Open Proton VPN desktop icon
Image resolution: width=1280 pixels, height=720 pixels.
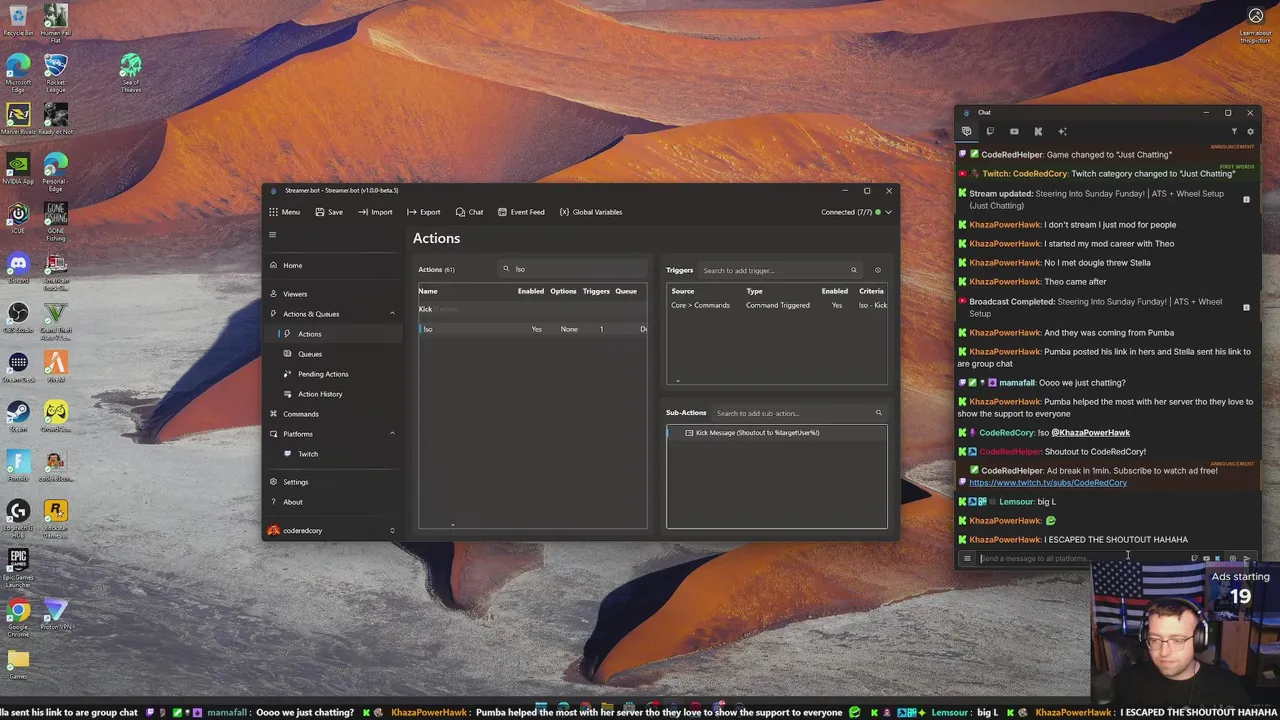coord(55,614)
